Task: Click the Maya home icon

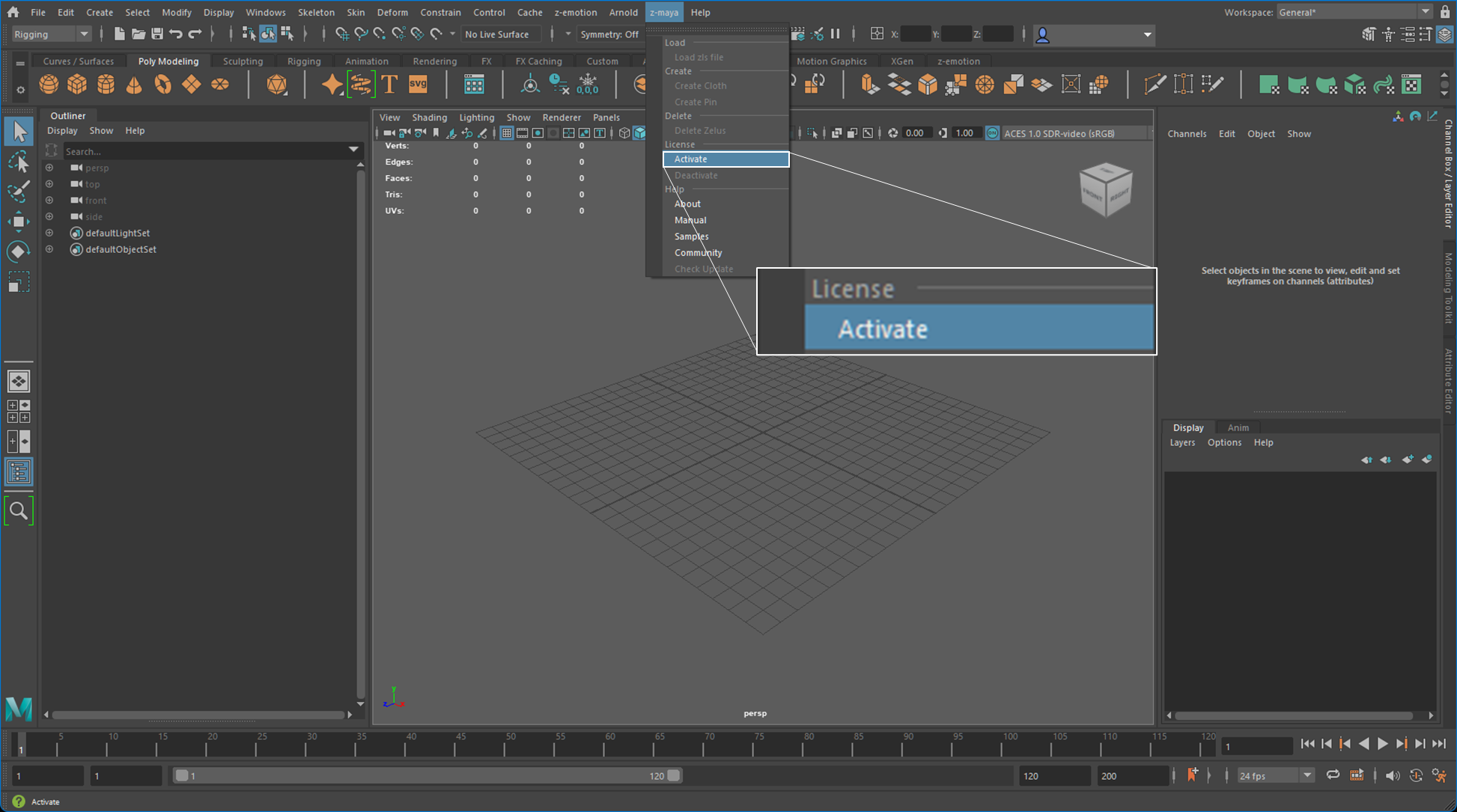Action: point(13,12)
